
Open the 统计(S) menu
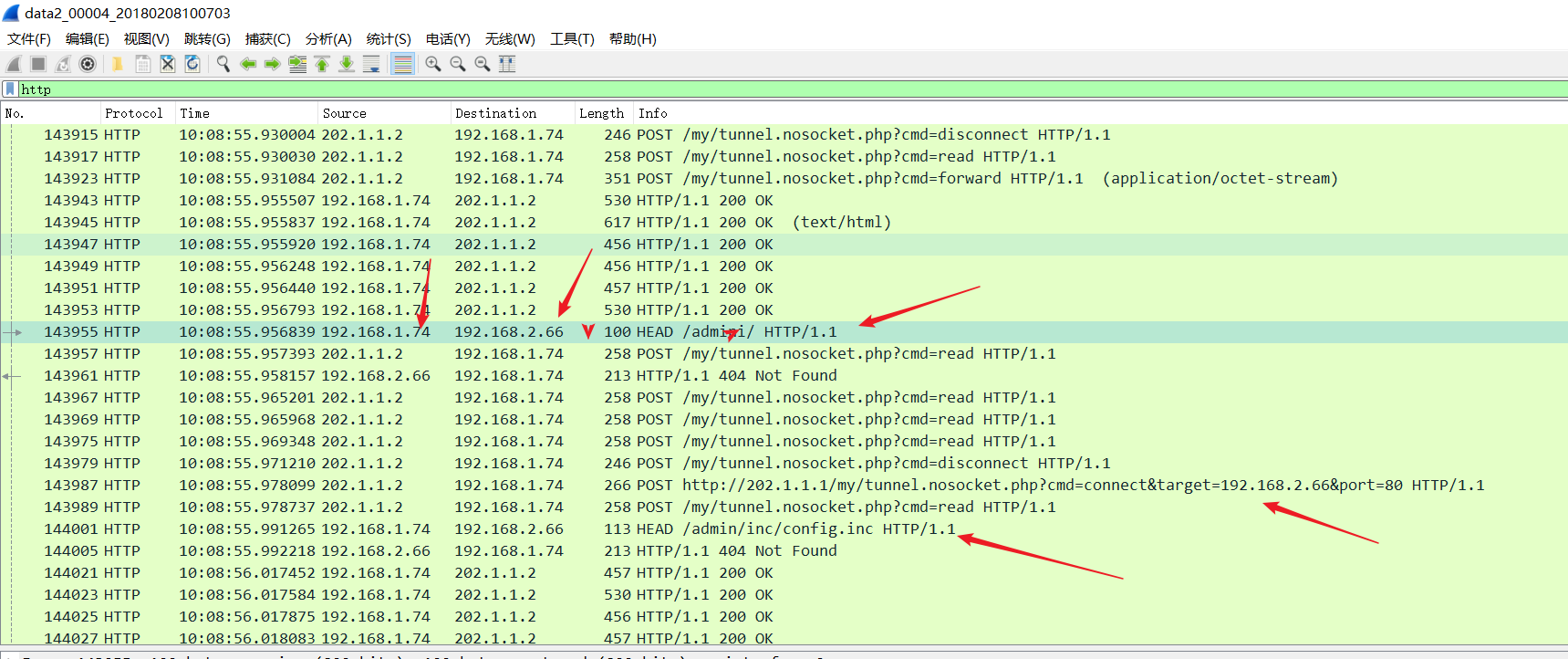[x=389, y=38]
